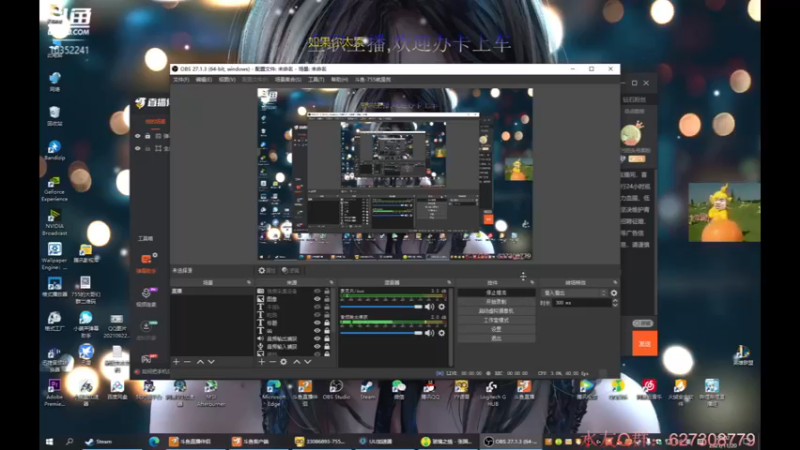Viewport: 800px width, 450px height.
Task: Toggle visibility of the 图像 source
Action: (x=317, y=299)
